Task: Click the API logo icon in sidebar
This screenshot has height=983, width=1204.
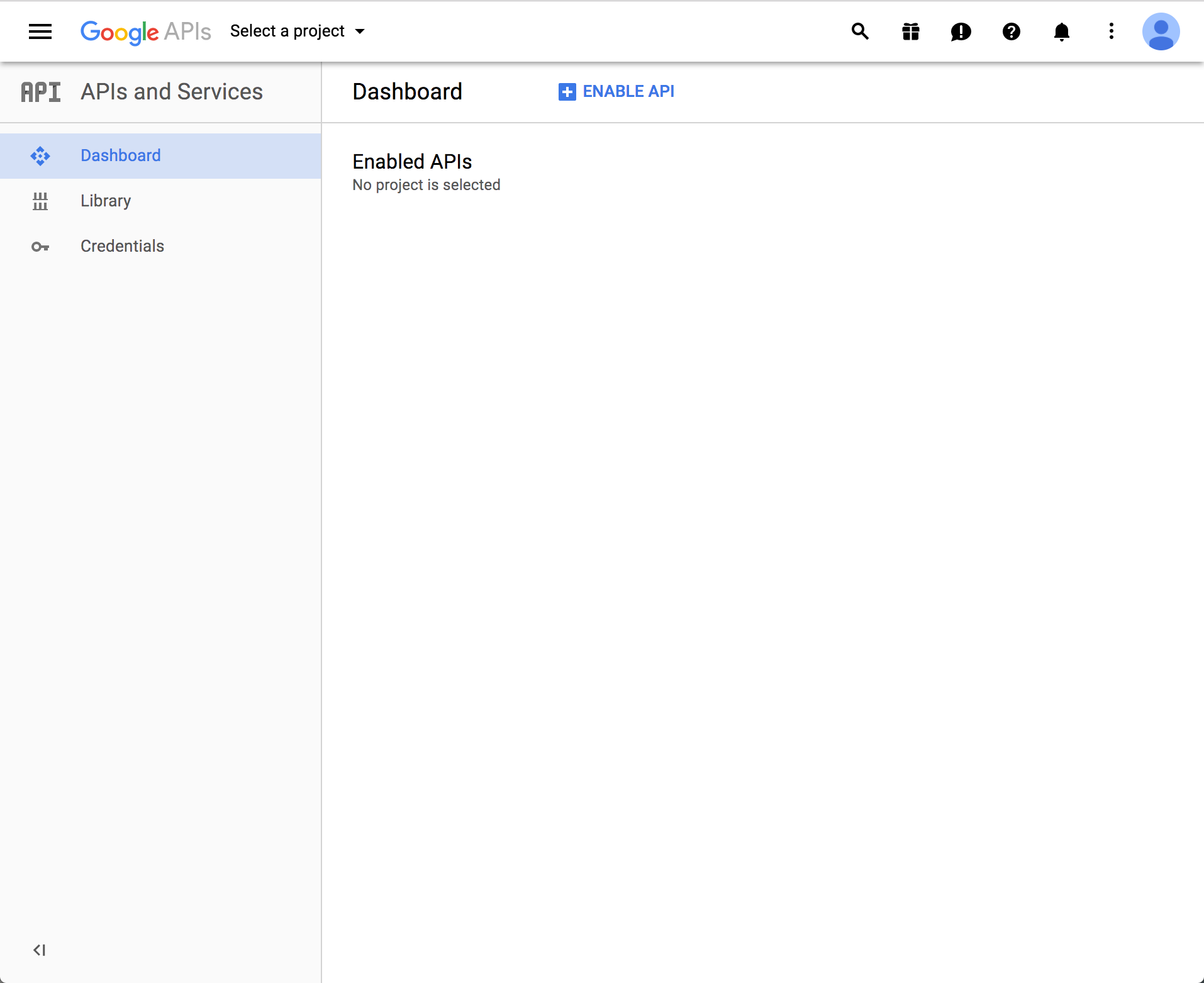Action: pyautogui.click(x=41, y=92)
